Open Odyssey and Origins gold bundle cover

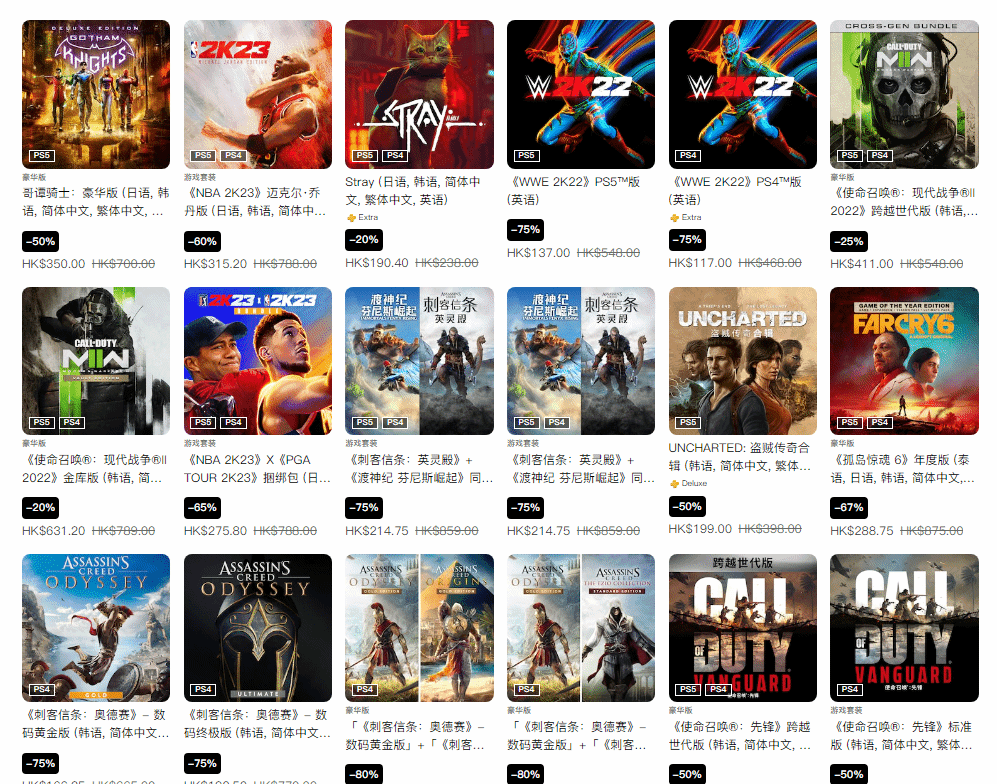point(419,628)
